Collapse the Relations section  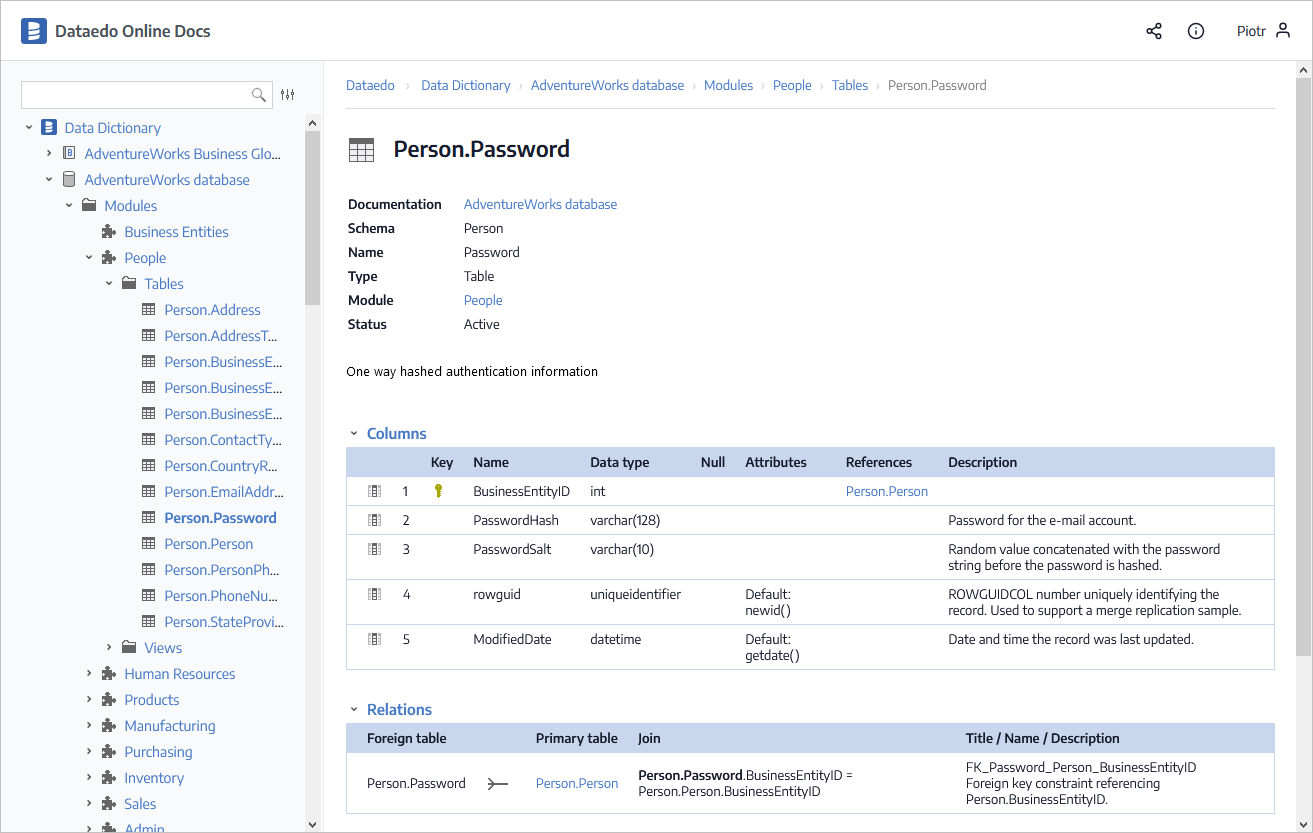coord(353,710)
